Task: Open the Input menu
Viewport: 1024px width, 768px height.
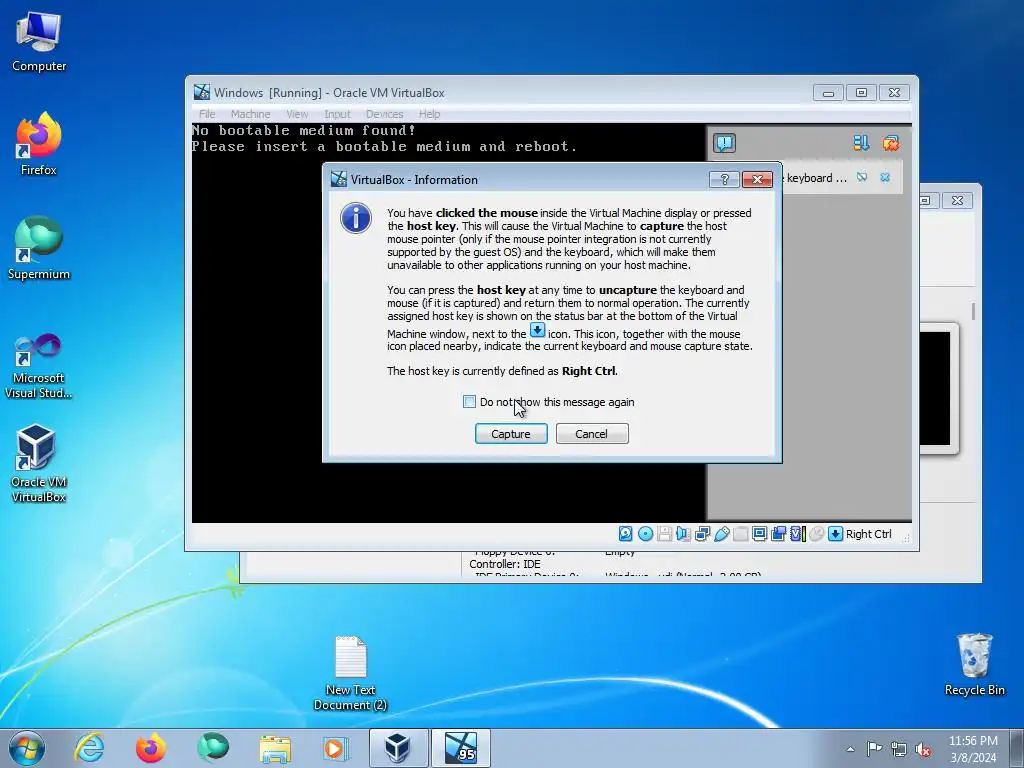Action: pyautogui.click(x=338, y=114)
